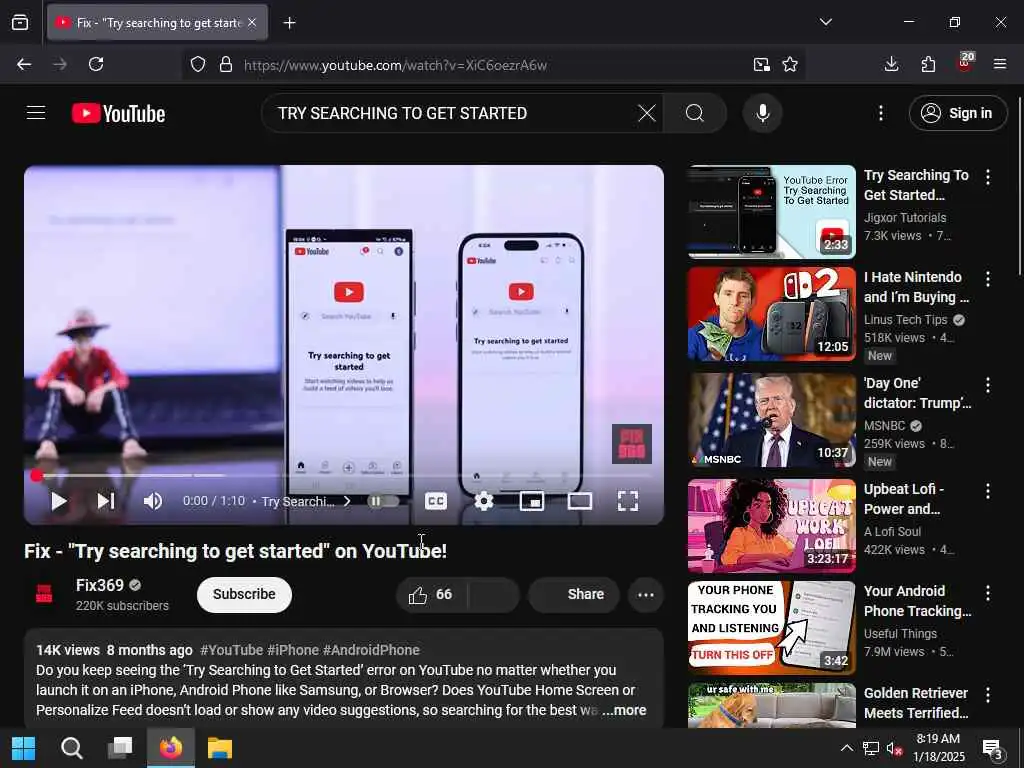Play the video

[x=58, y=501]
